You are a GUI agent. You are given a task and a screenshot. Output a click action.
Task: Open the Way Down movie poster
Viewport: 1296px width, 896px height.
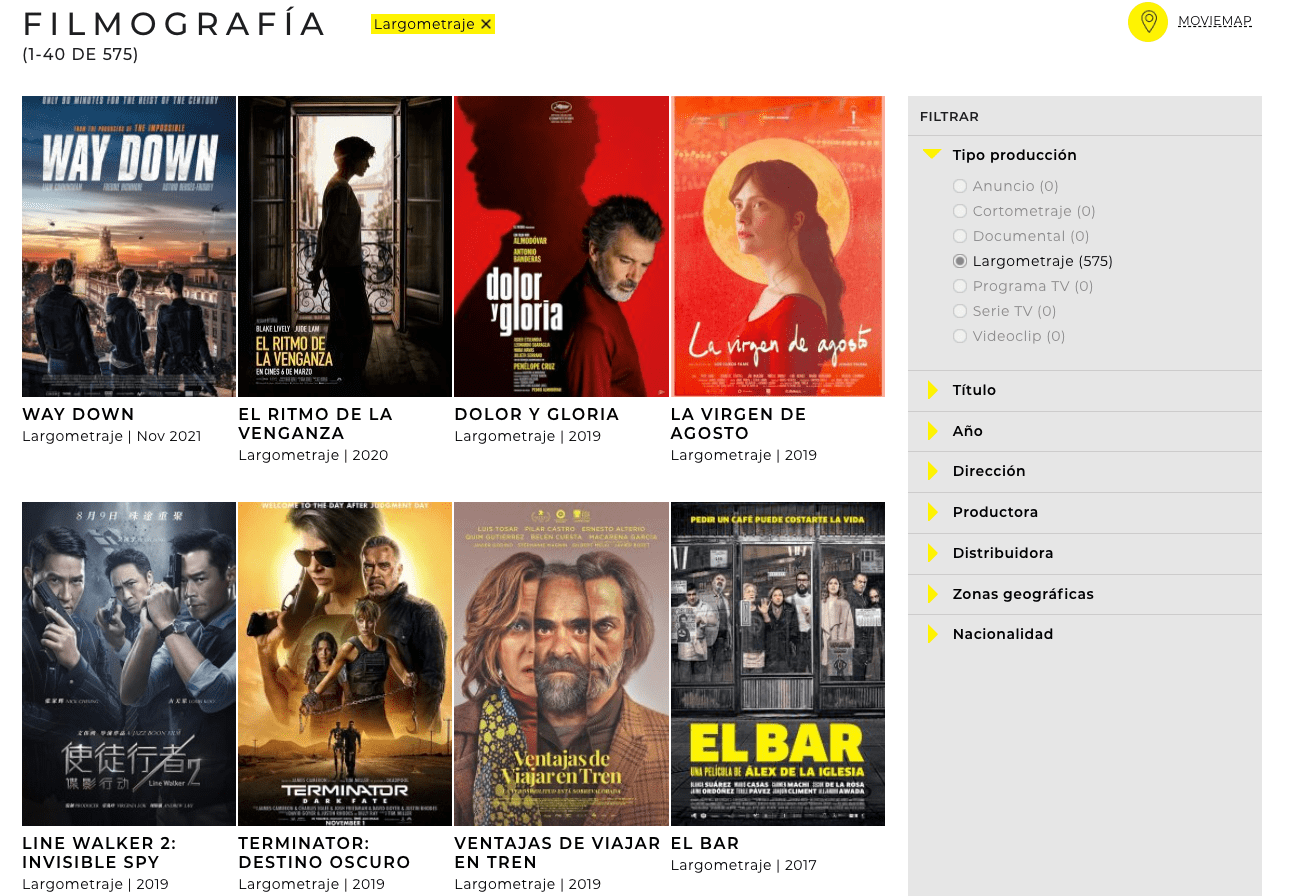coord(129,246)
